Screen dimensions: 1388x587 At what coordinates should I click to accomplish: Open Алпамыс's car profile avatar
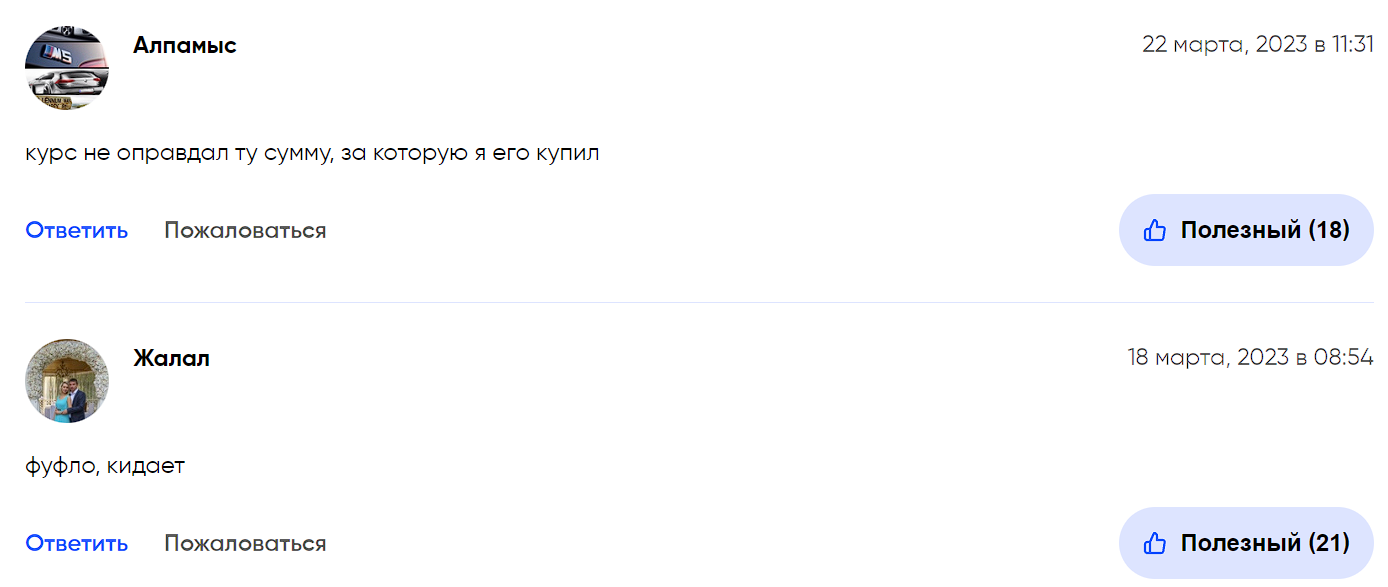pos(67,67)
